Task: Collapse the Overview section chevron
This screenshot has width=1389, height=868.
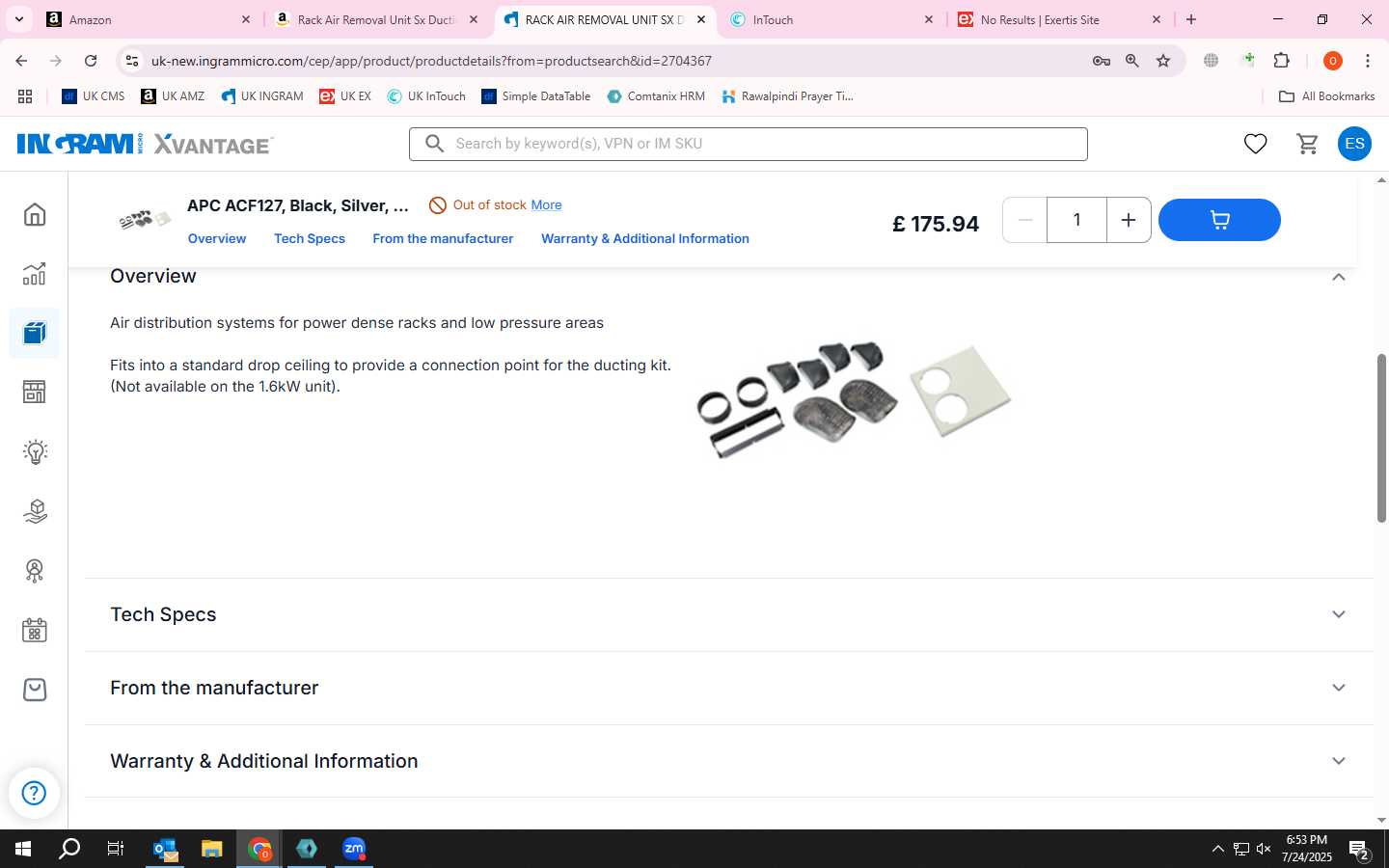Action: [1339, 277]
